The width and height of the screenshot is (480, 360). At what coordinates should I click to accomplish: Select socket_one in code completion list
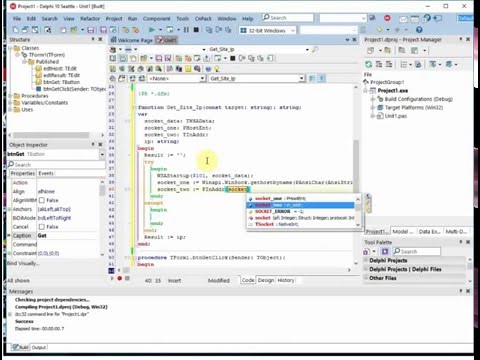click(301, 198)
